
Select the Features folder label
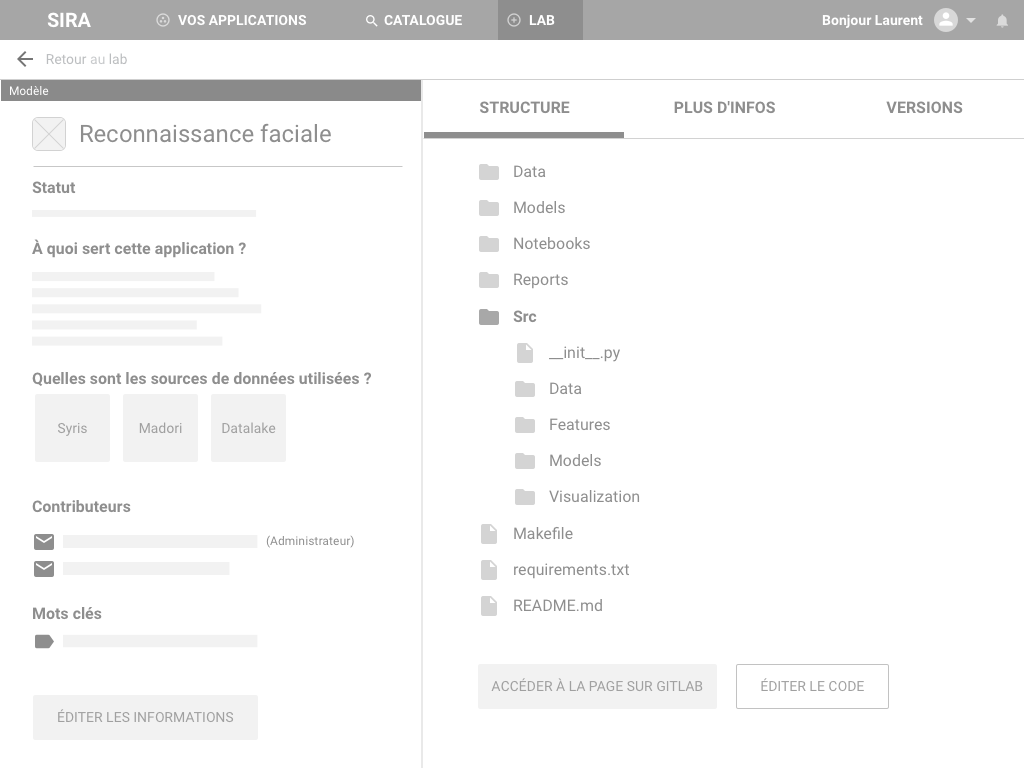[x=579, y=424]
